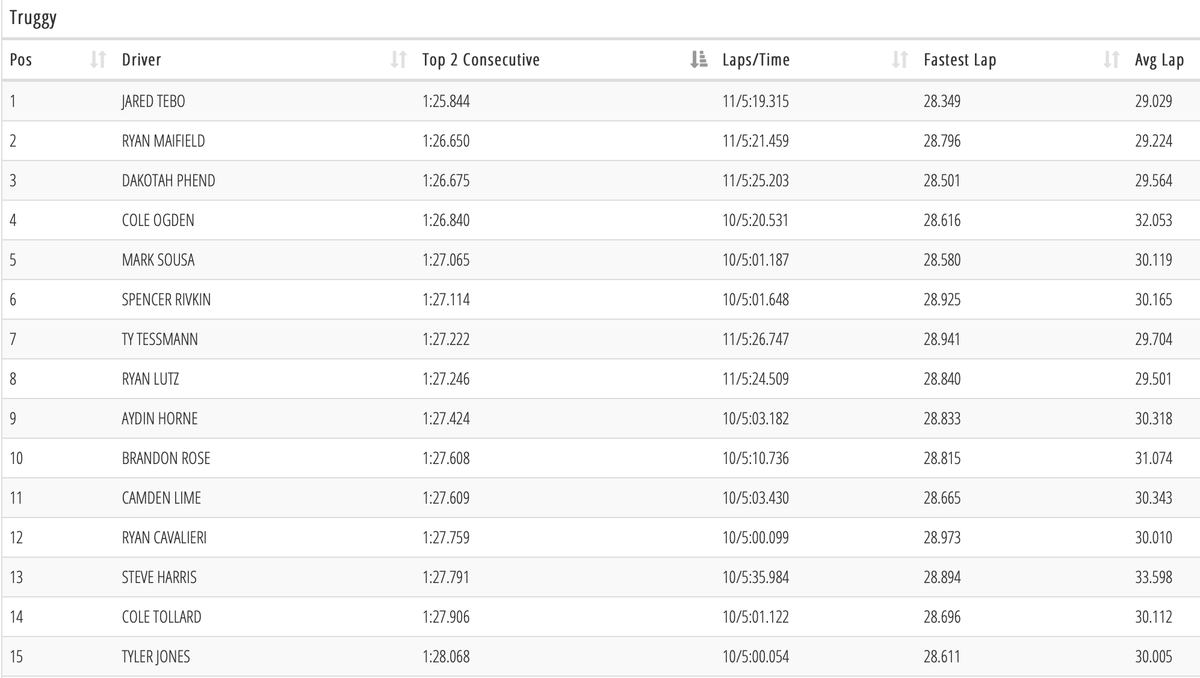Click the Driver column header text

142,60
